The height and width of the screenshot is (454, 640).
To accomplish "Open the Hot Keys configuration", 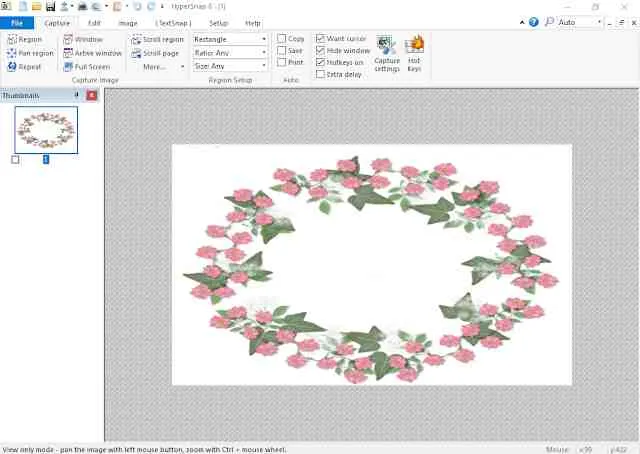I will click(415, 52).
